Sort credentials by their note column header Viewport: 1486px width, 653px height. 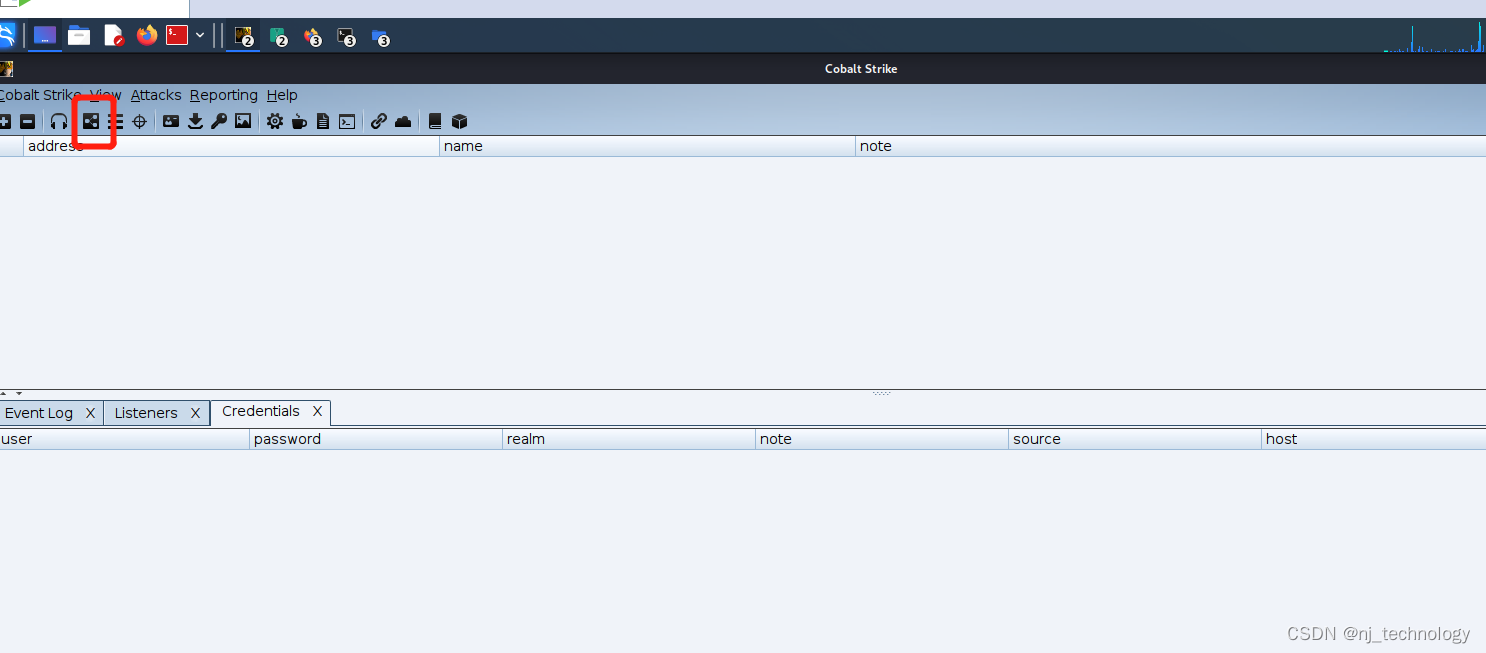882,439
